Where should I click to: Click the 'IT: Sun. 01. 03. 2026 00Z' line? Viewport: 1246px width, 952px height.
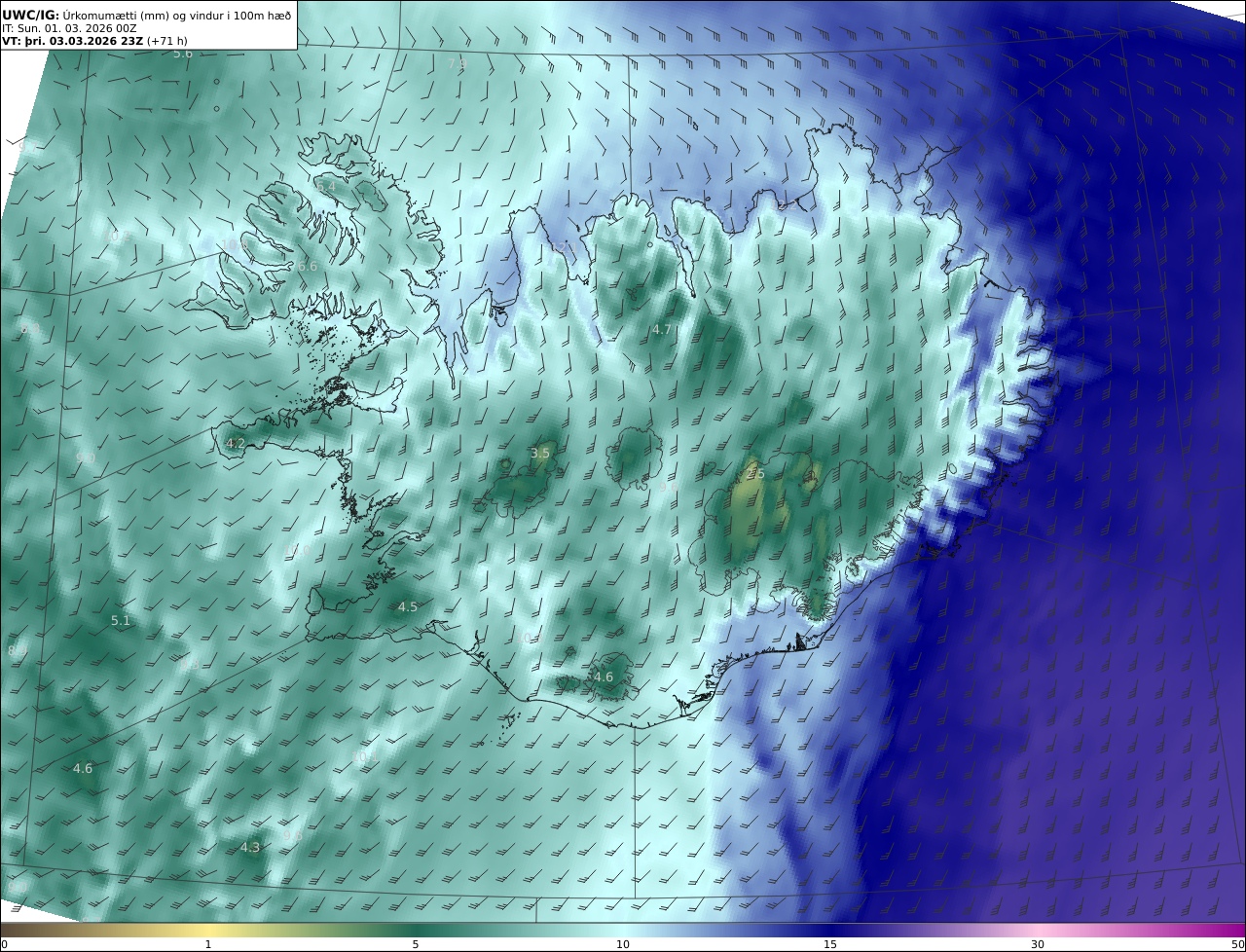(69, 28)
